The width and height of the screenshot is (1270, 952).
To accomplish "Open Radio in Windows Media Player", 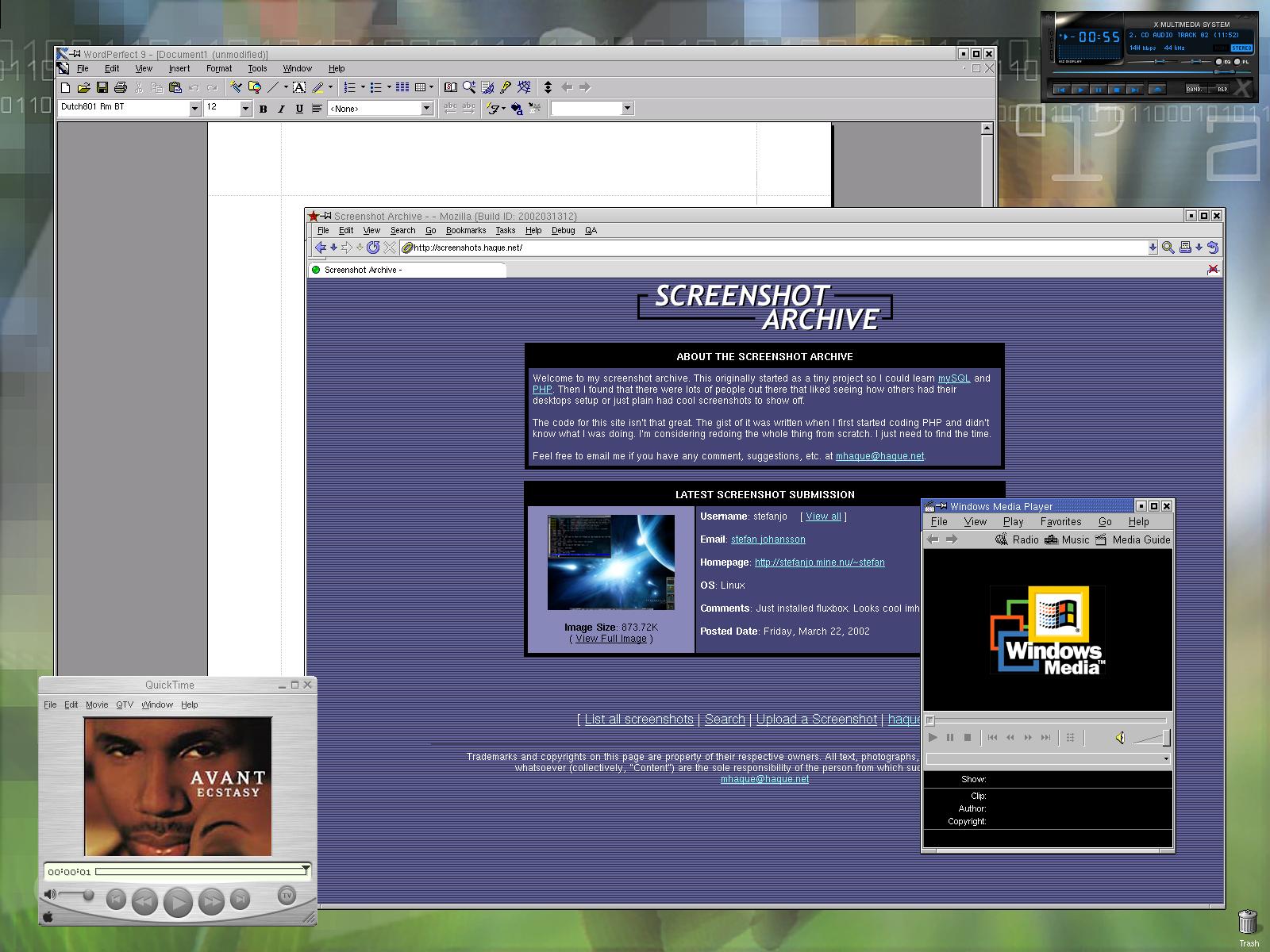I will [1017, 539].
